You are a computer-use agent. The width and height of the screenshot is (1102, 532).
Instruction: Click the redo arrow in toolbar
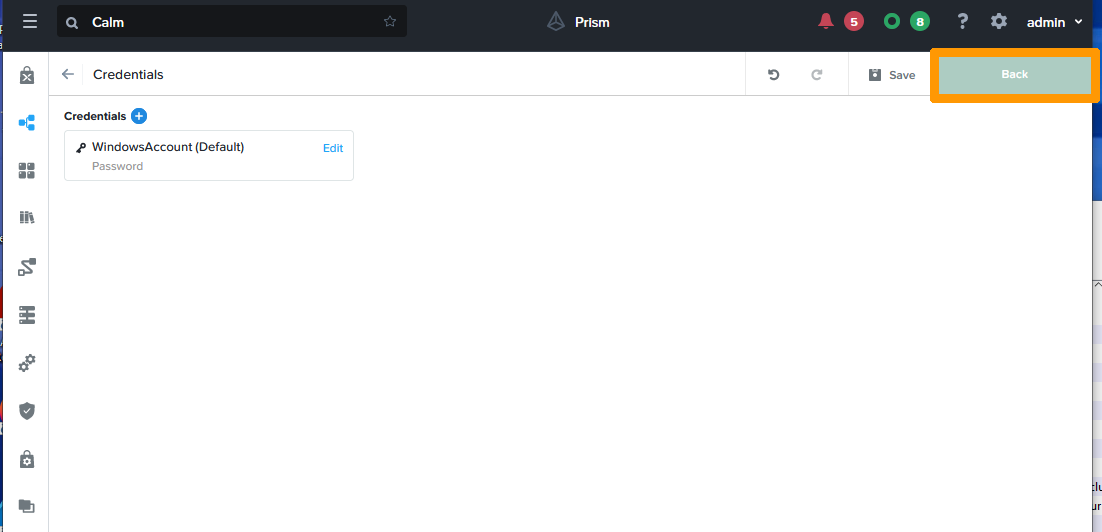click(816, 75)
